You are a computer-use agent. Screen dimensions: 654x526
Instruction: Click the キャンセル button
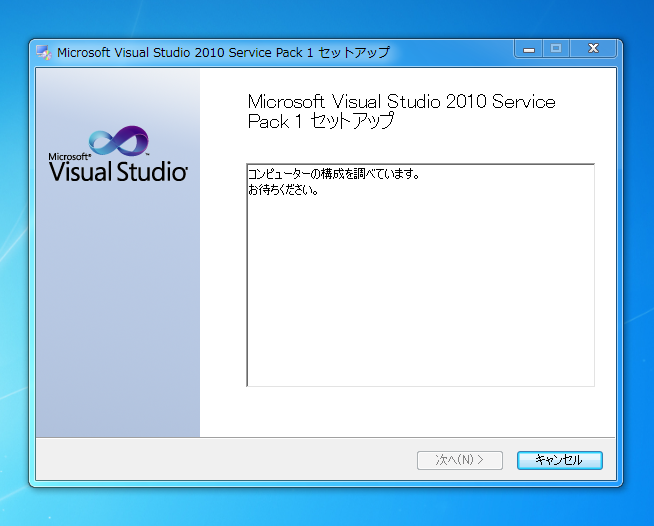pos(560,460)
